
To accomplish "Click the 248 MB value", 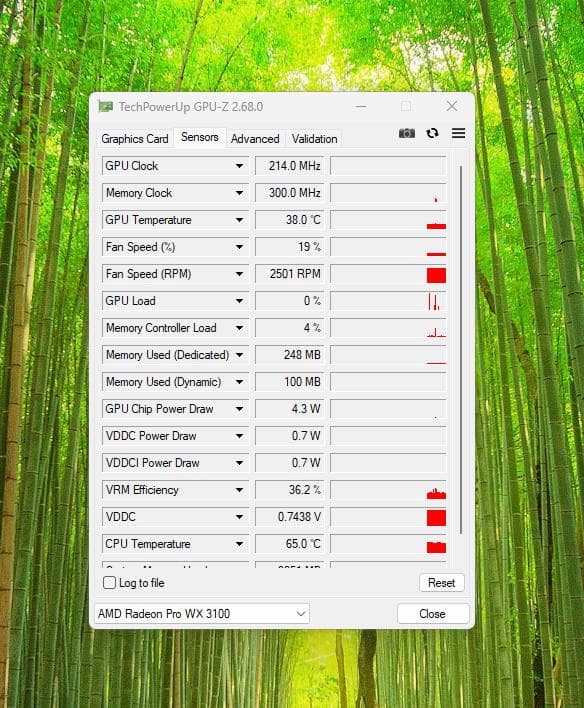I will [290, 355].
